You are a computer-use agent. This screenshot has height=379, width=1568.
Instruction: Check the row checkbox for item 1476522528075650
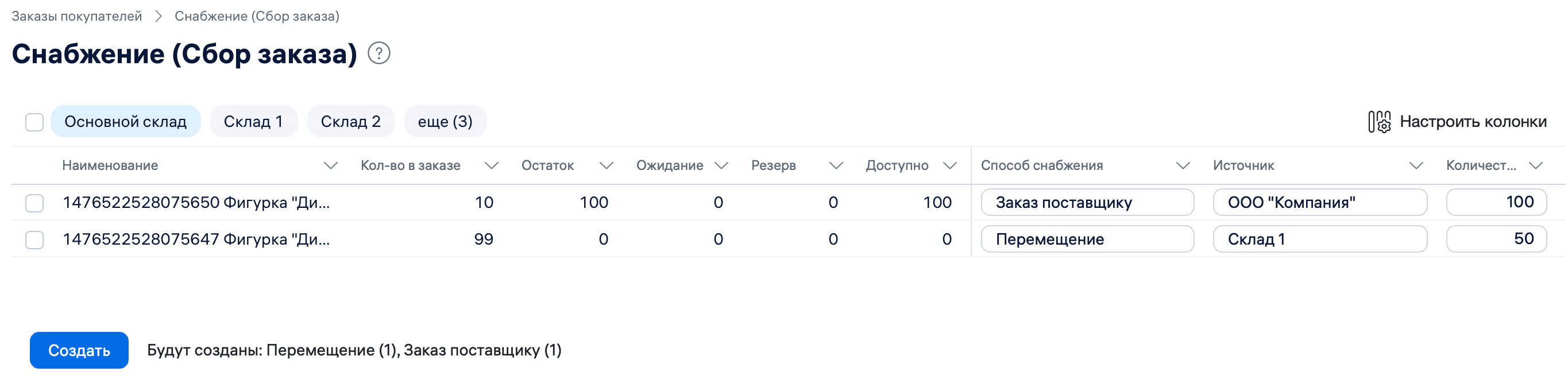(34, 202)
